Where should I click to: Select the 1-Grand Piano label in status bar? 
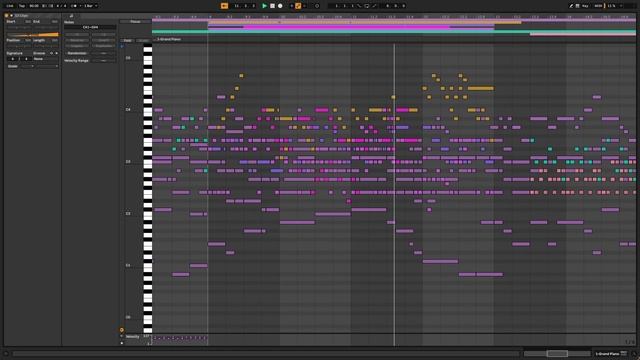(607, 353)
